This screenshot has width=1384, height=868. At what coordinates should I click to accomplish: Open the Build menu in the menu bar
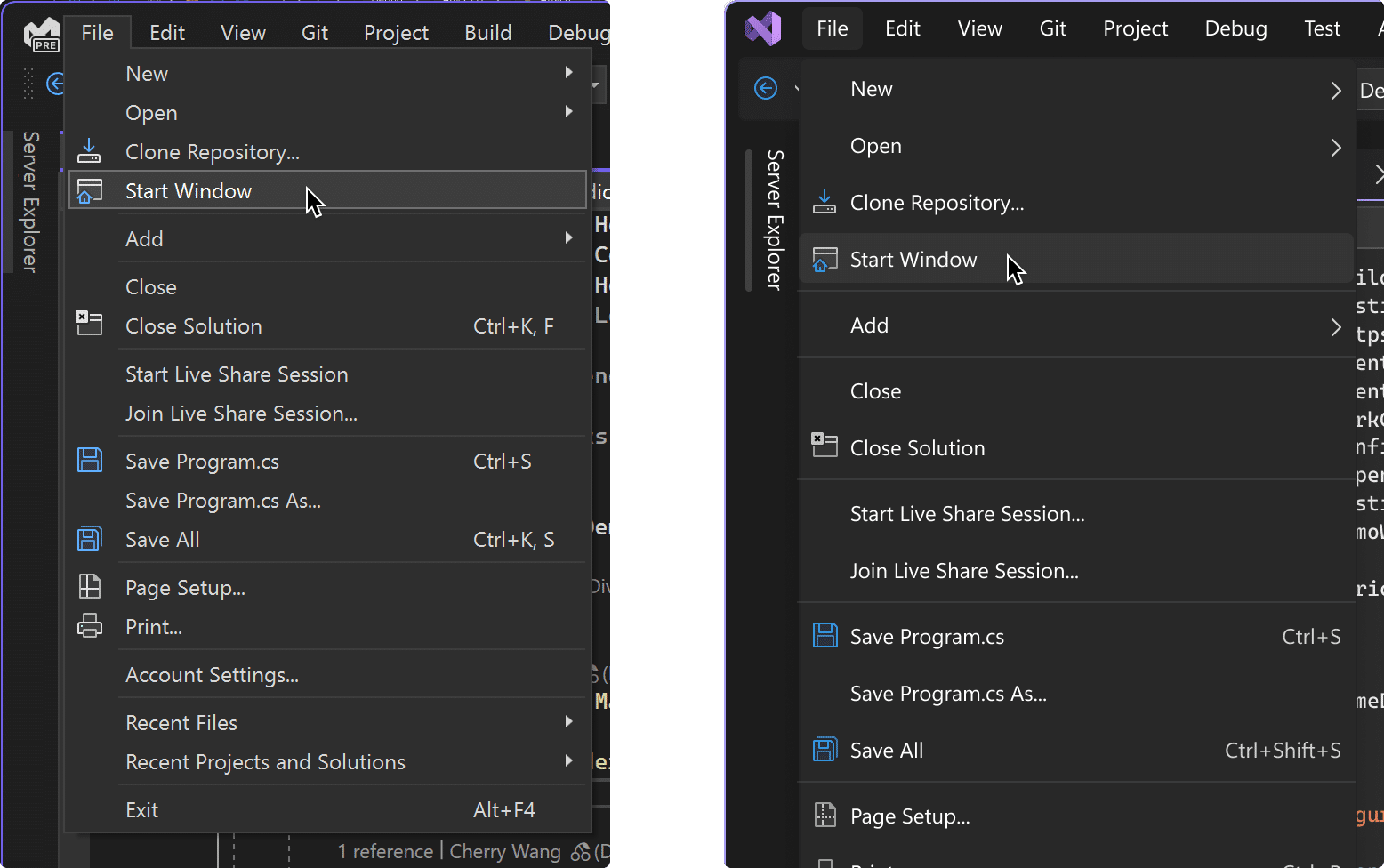pyautogui.click(x=487, y=33)
